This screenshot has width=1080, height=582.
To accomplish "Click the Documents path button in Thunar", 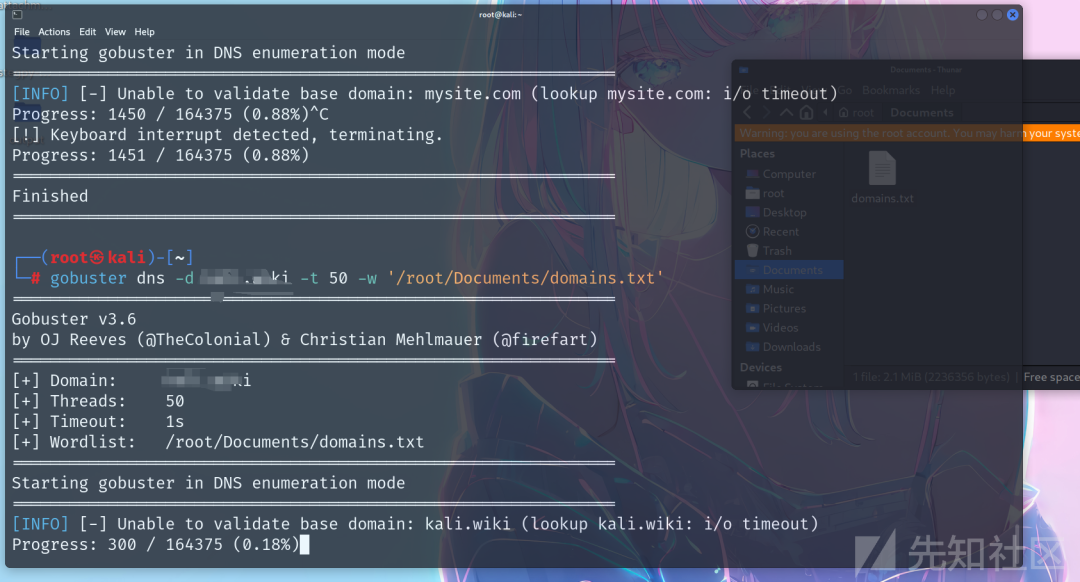I will [x=922, y=112].
